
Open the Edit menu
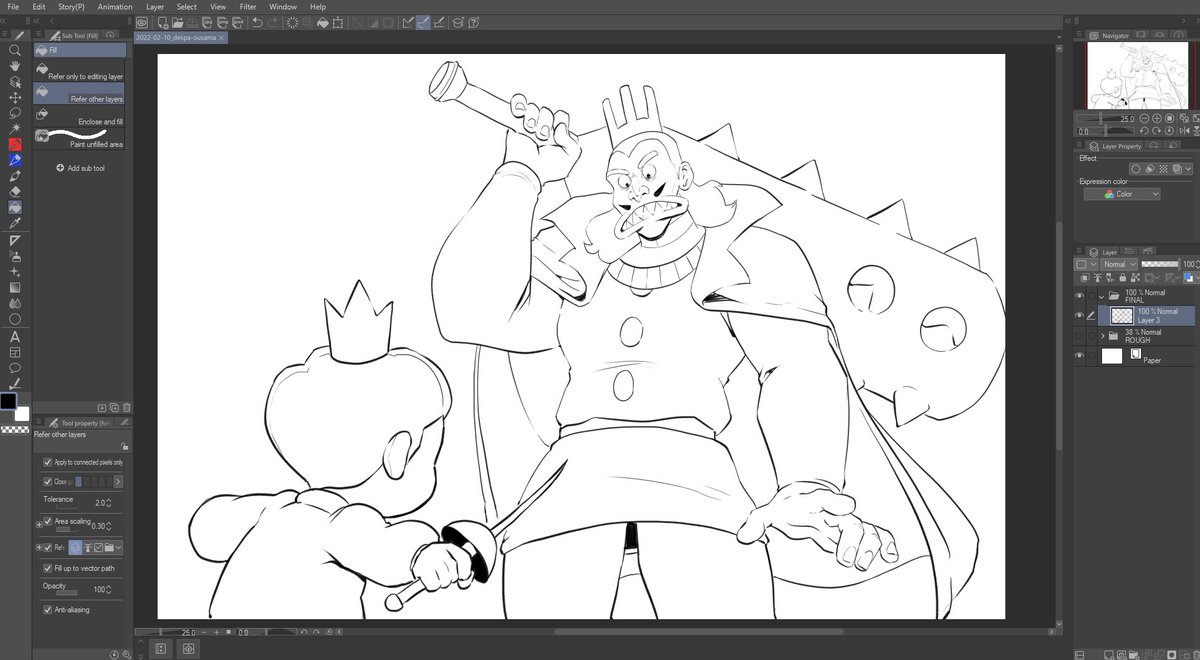[39, 6]
